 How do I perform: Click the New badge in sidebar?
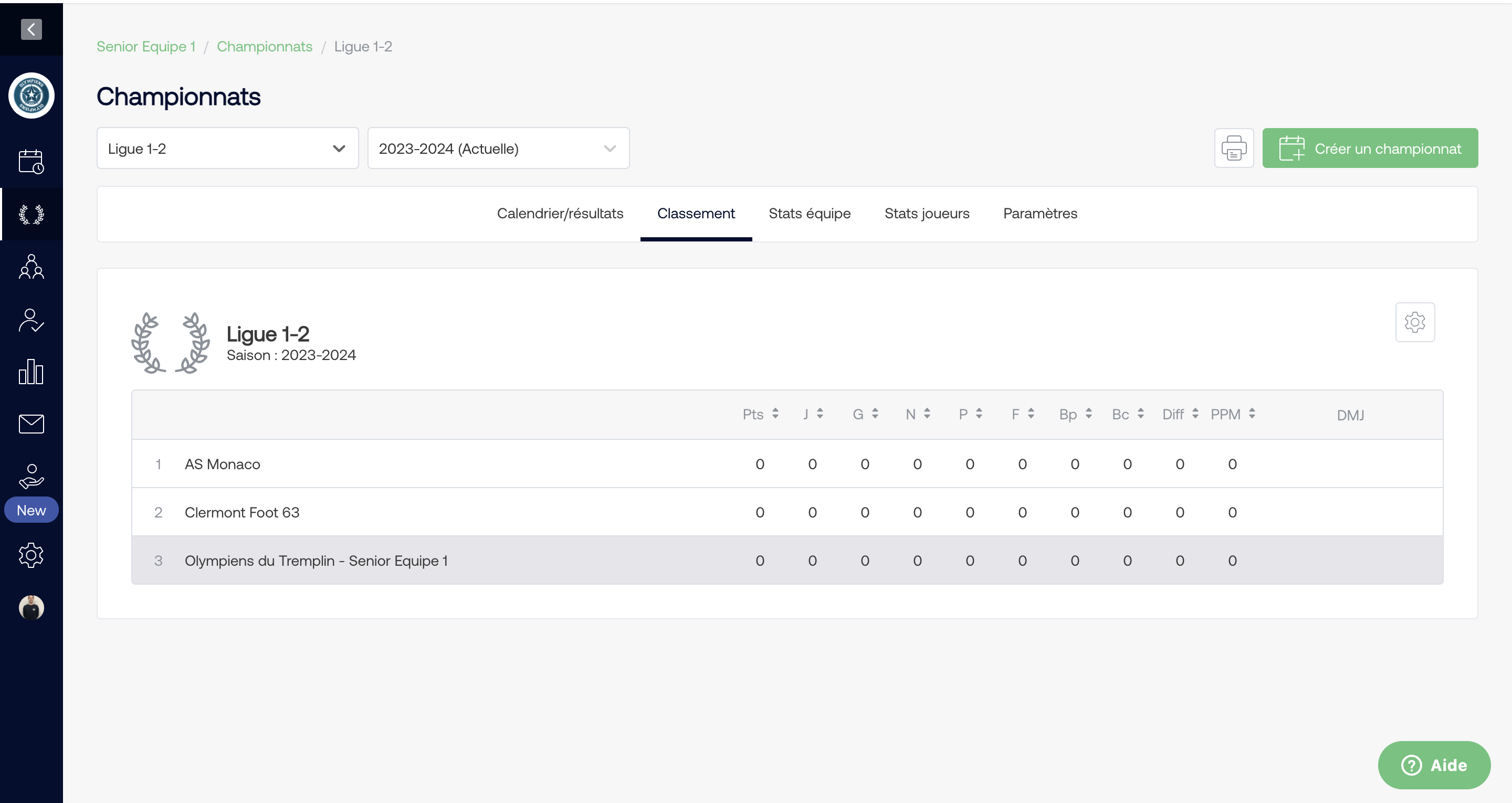click(31, 510)
